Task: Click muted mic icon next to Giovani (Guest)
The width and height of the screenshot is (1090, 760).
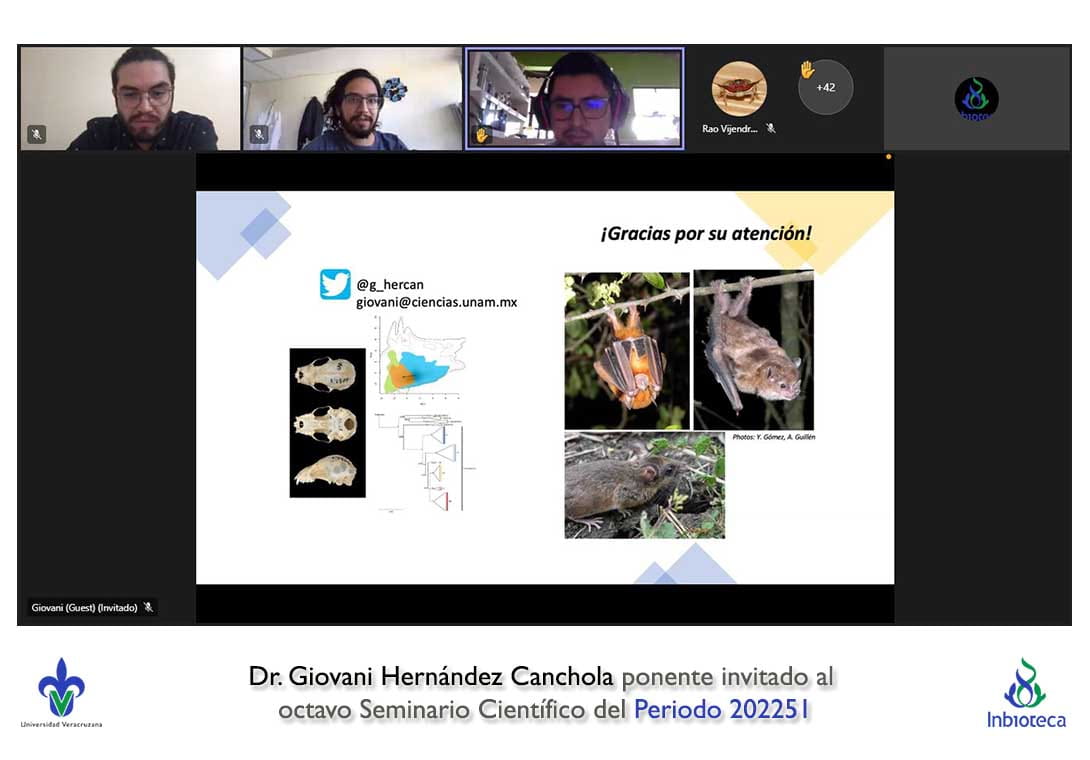Action: tap(148, 607)
